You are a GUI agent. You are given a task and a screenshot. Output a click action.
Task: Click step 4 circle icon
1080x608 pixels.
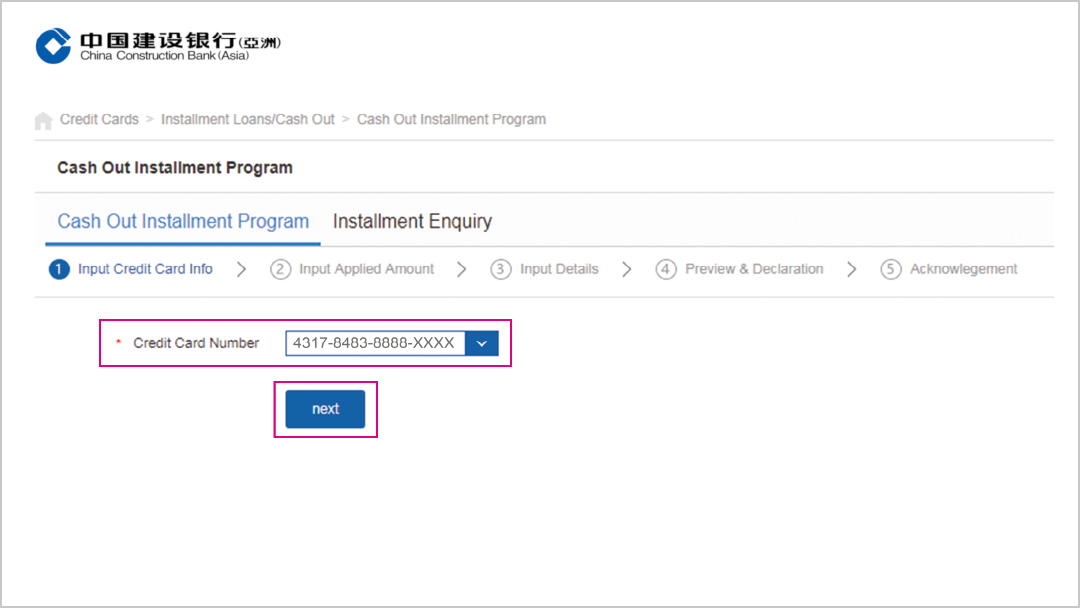[x=665, y=269]
